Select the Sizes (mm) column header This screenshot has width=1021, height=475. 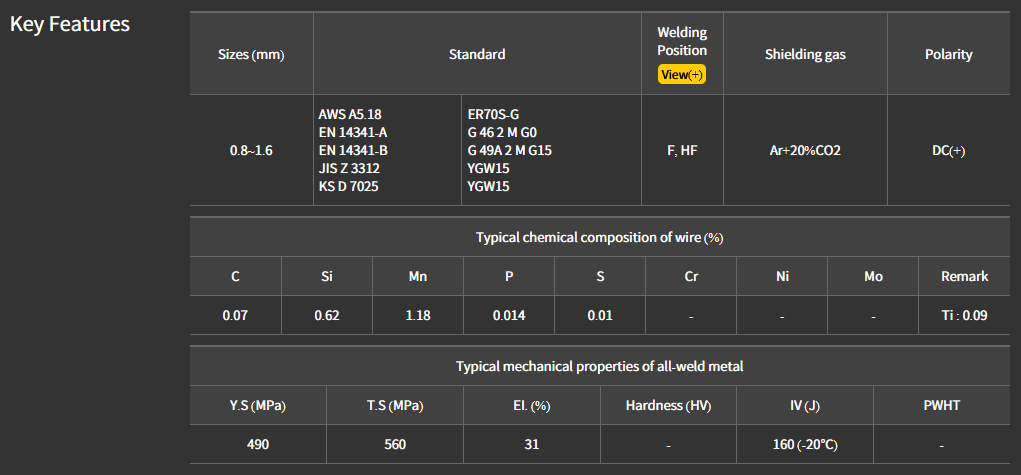pos(251,55)
